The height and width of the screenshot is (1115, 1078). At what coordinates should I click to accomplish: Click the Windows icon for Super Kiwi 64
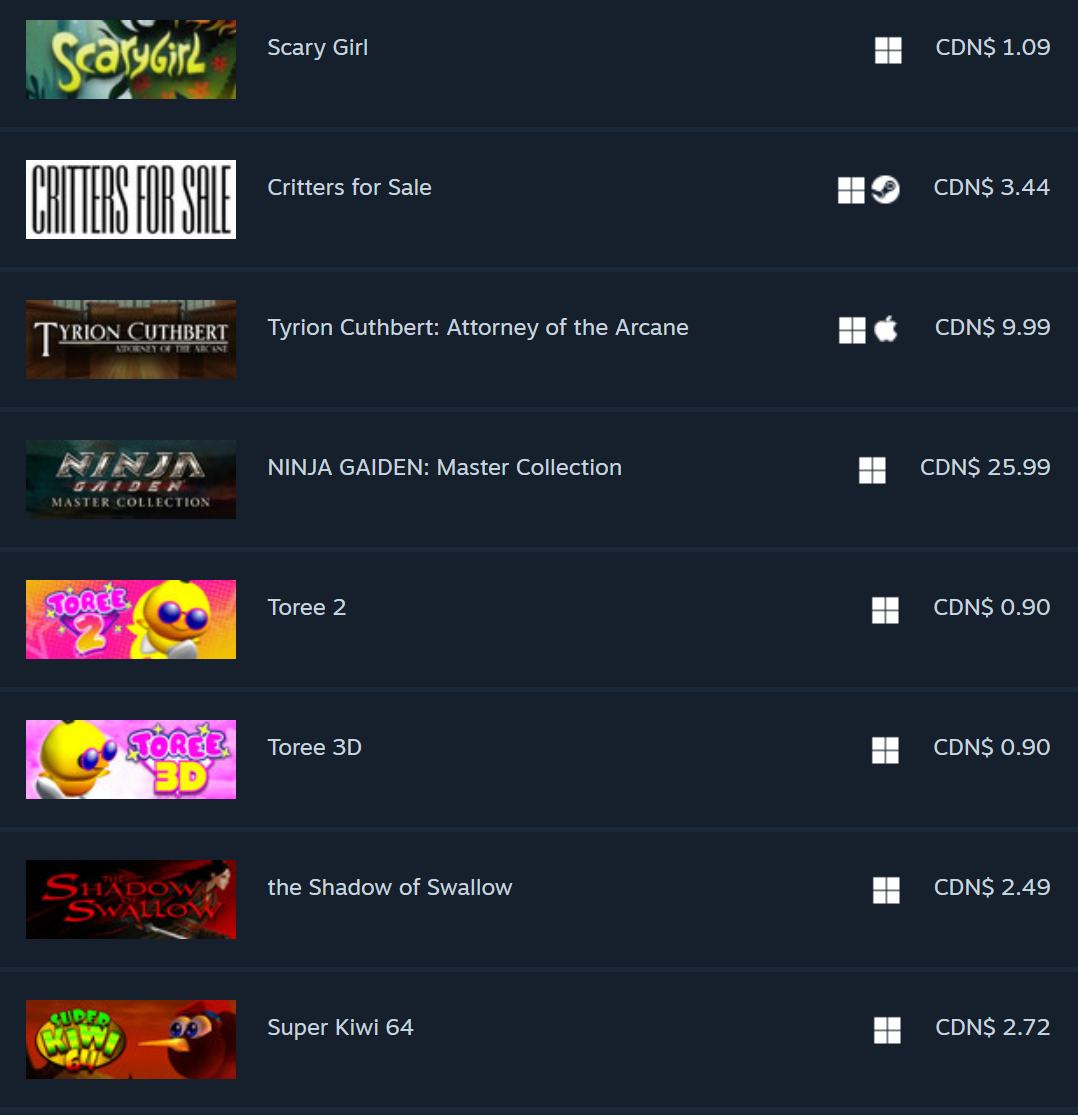tap(887, 1030)
